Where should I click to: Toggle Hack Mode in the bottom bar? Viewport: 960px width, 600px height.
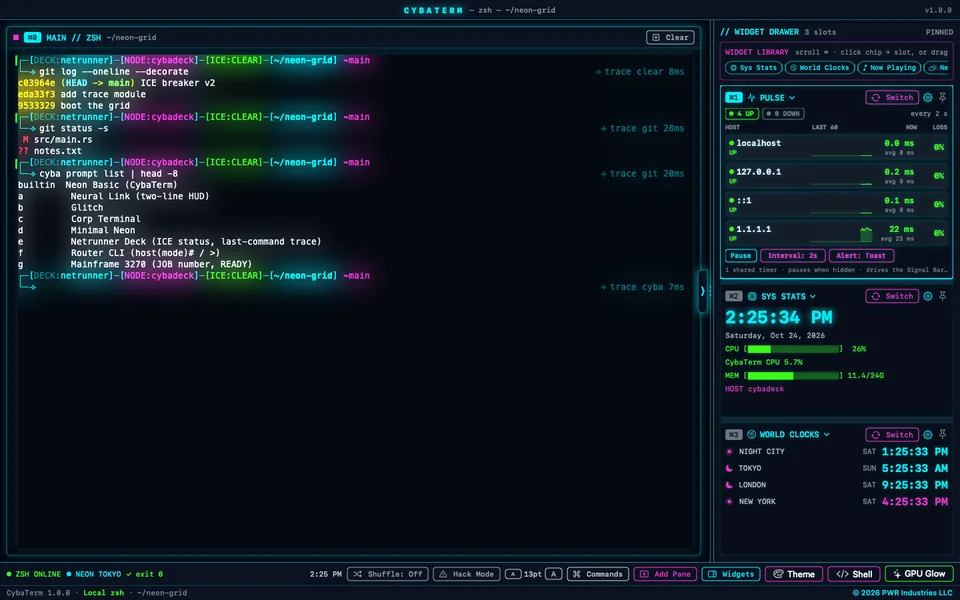pos(467,574)
